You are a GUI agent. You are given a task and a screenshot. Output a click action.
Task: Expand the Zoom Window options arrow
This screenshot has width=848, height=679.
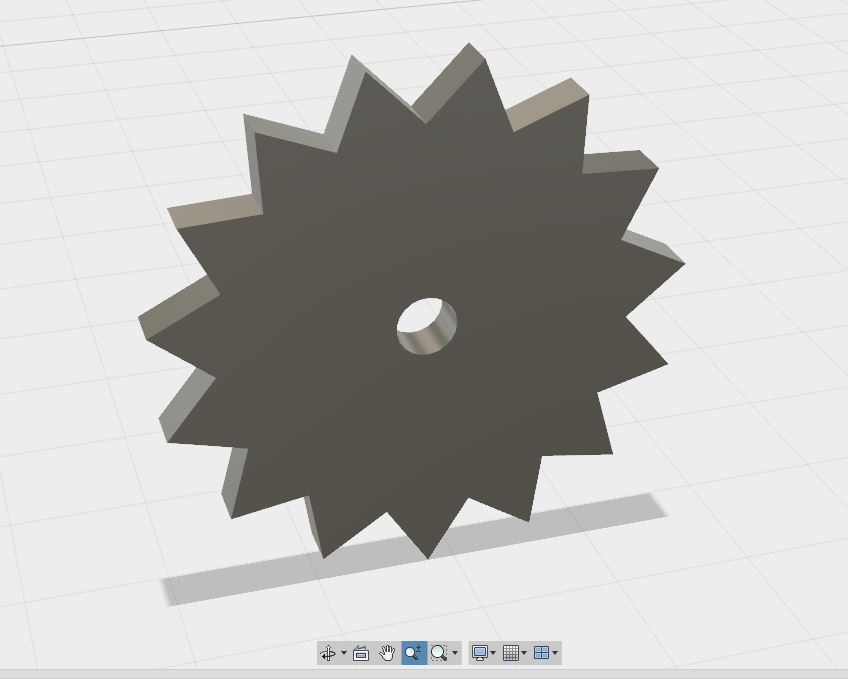click(x=455, y=653)
